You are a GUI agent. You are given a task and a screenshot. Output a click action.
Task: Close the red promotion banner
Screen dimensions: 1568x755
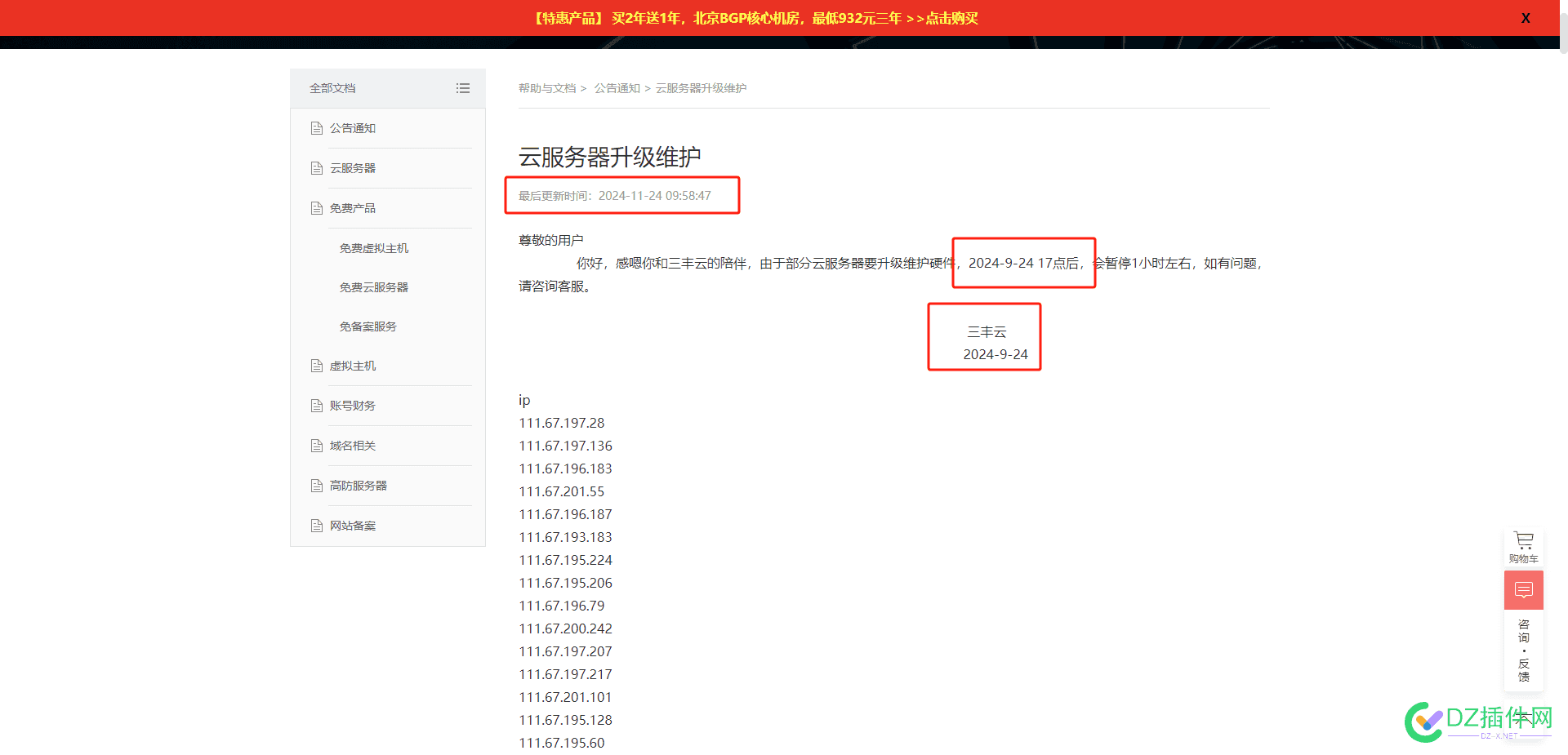point(1526,18)
